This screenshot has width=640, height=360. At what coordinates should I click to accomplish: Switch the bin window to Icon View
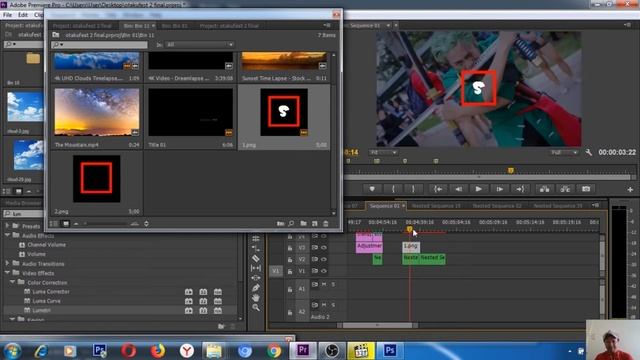click(x=66, y=224)
